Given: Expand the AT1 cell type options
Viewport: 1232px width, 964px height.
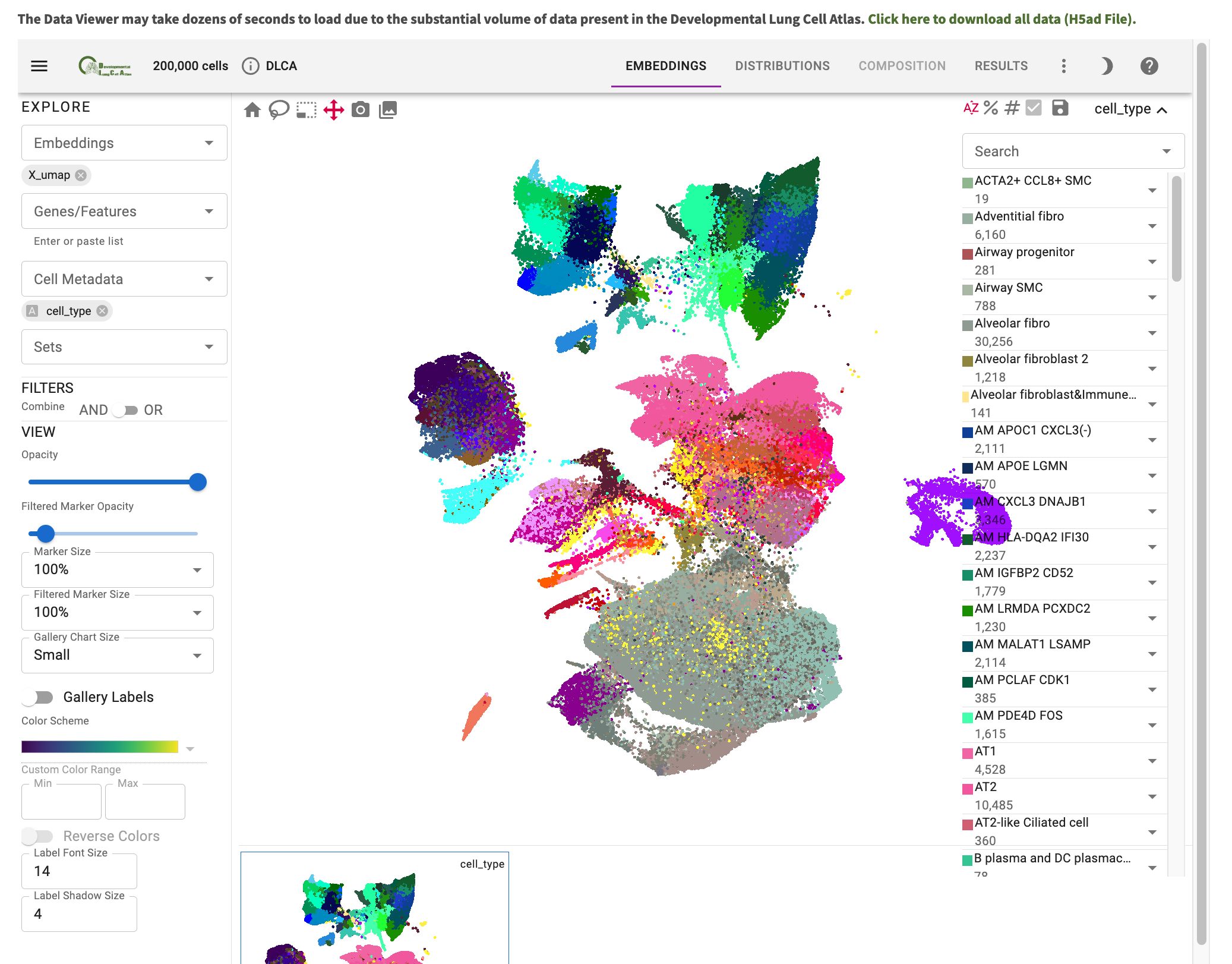Looking at the screenshot, I should pyautogui.click(x=1152, y=761).
